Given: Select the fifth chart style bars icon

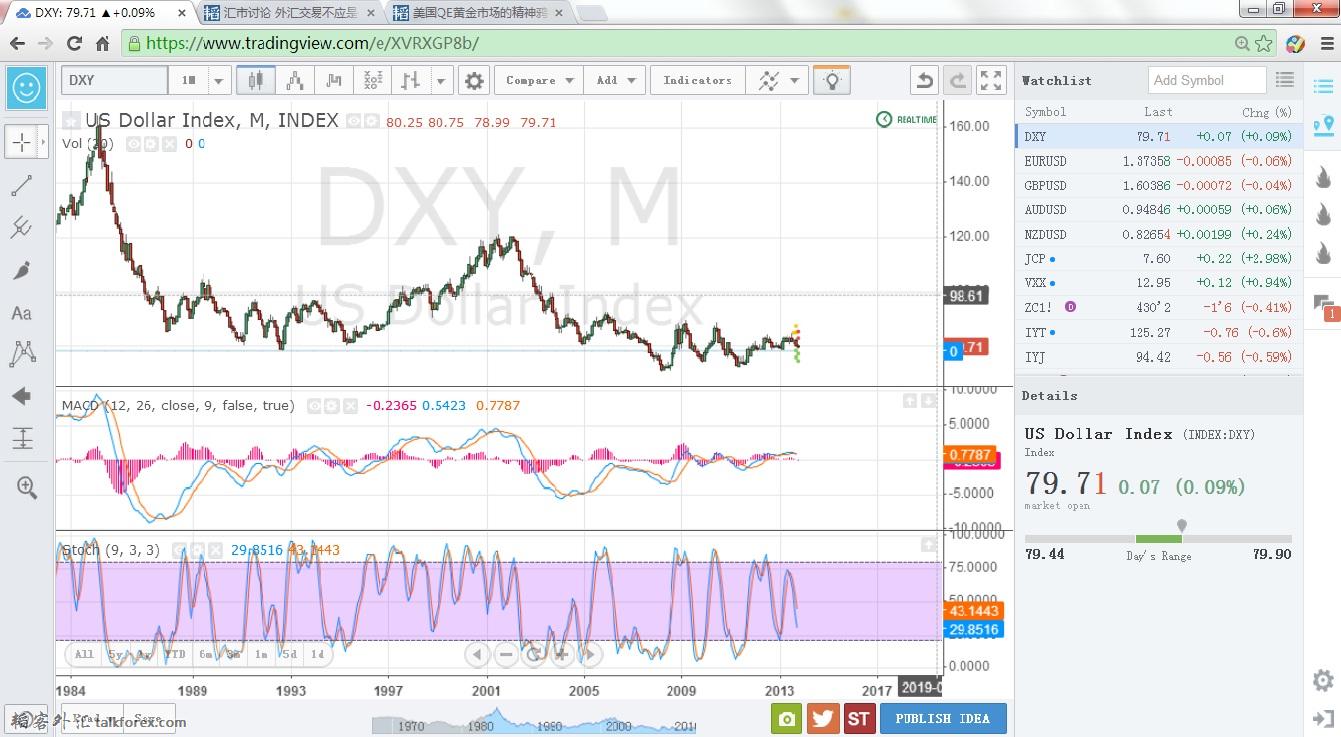Looking at the screenshot, I should [x=410, y=81].
